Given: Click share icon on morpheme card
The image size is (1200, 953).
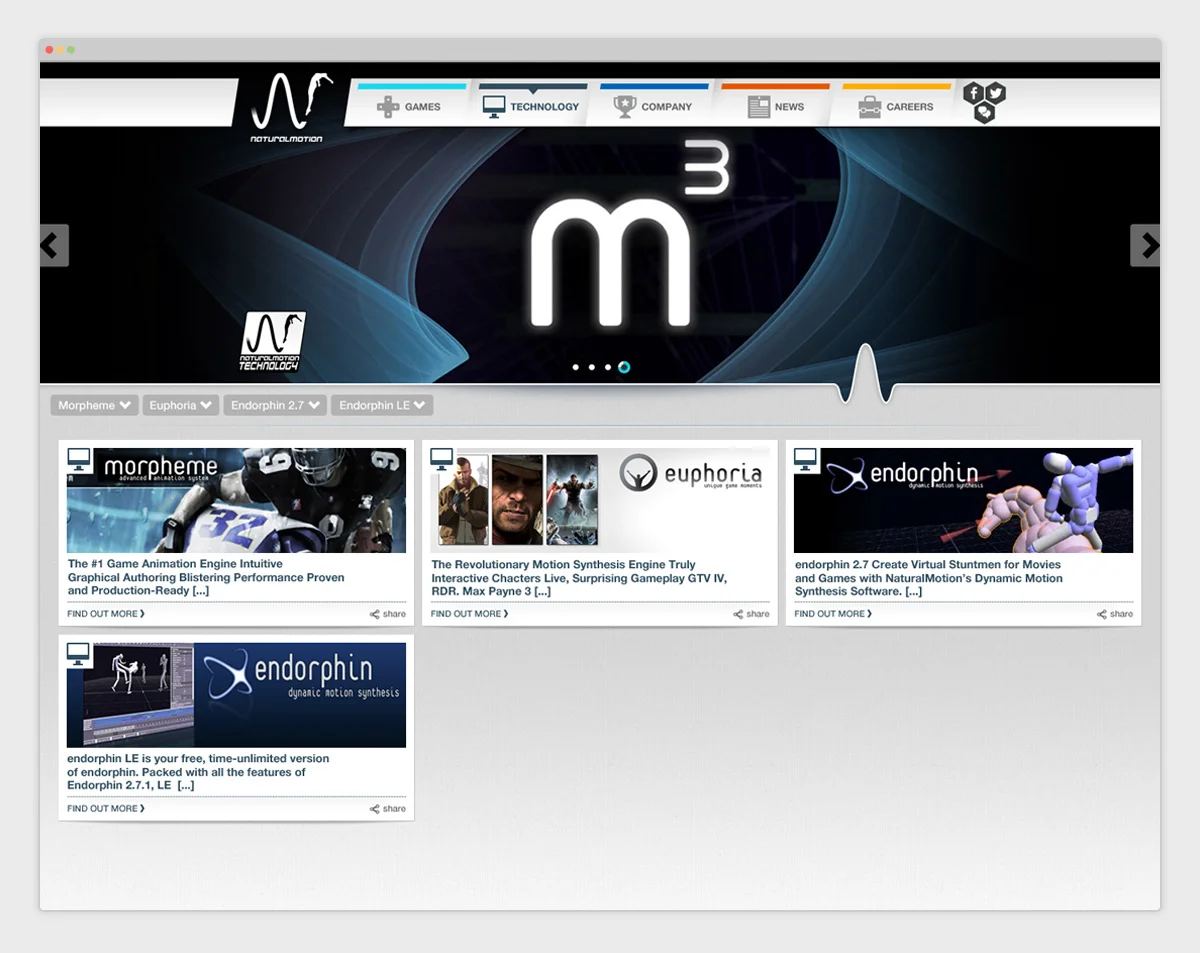Looking at the screenshot, I should tap(375, 614).
